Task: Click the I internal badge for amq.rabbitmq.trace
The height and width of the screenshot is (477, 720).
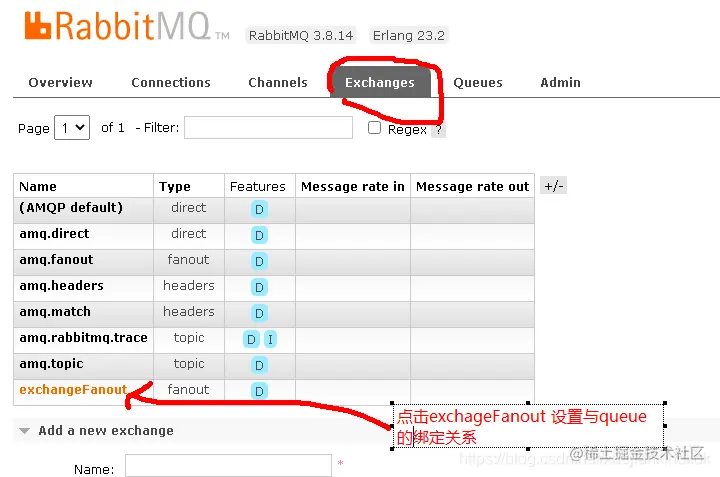Action: coord(270,339)
